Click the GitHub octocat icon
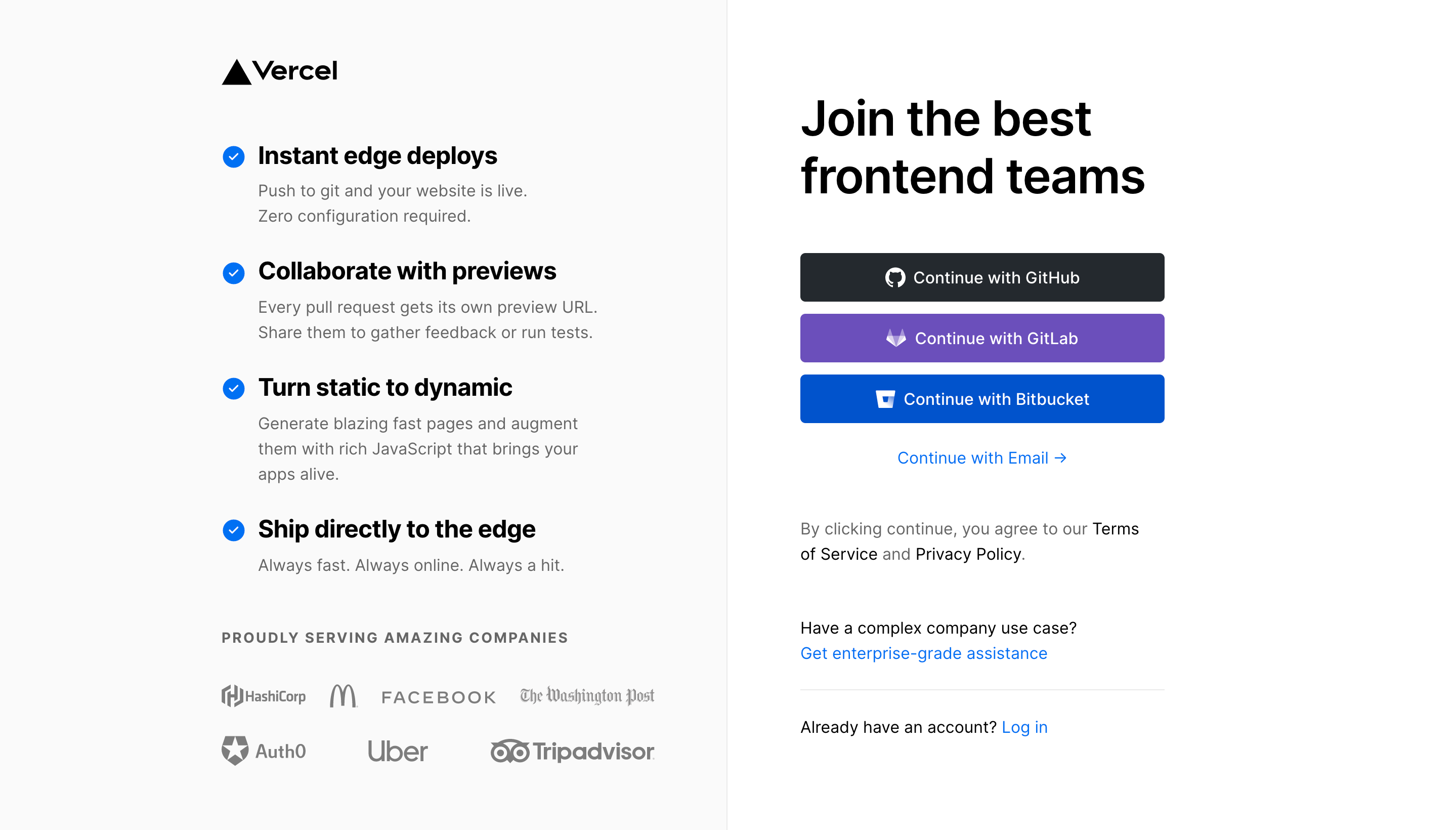 (894, 278)
